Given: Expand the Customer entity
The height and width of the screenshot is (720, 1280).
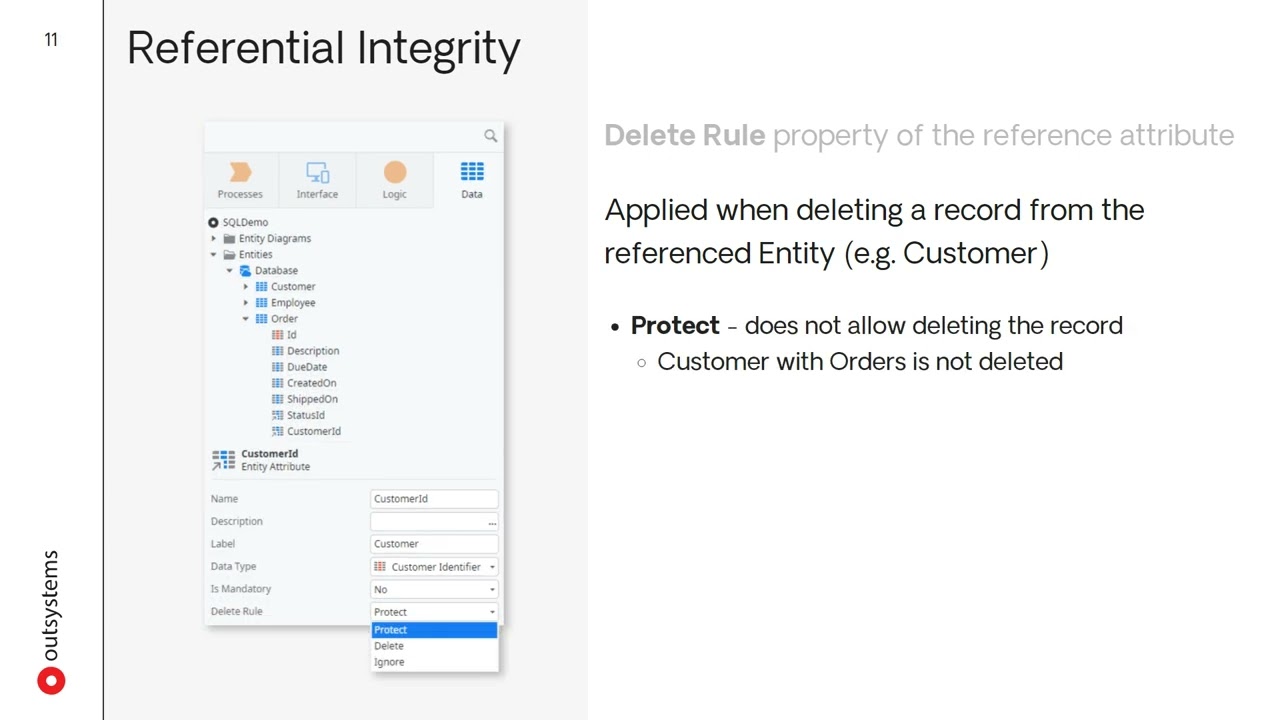Looking at the screenshot, I should click(245, 286).
